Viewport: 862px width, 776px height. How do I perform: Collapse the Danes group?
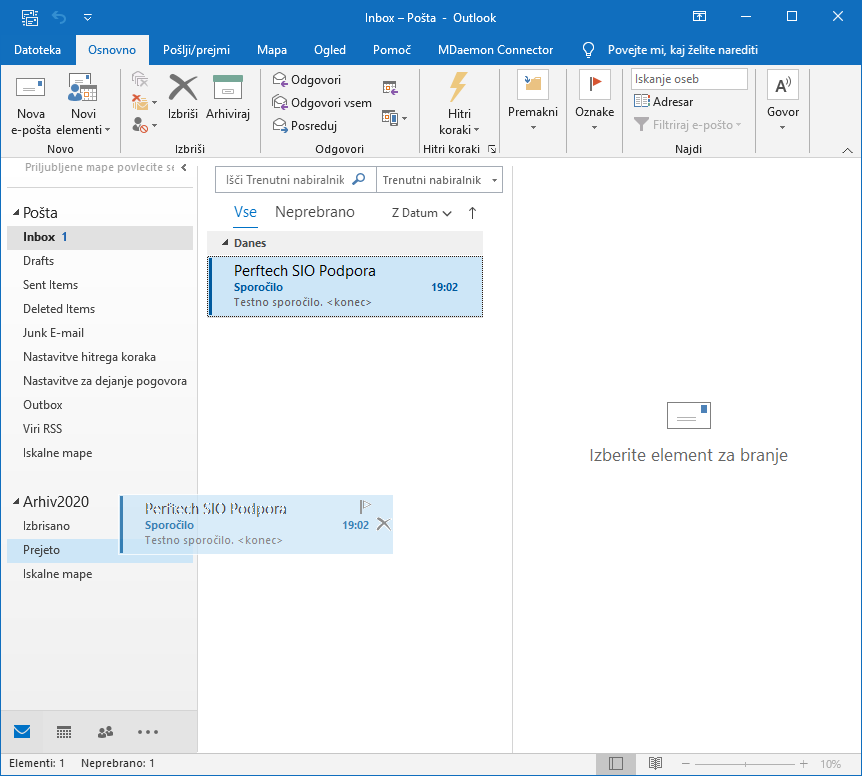pyautogui.click(x=225, y=242)
